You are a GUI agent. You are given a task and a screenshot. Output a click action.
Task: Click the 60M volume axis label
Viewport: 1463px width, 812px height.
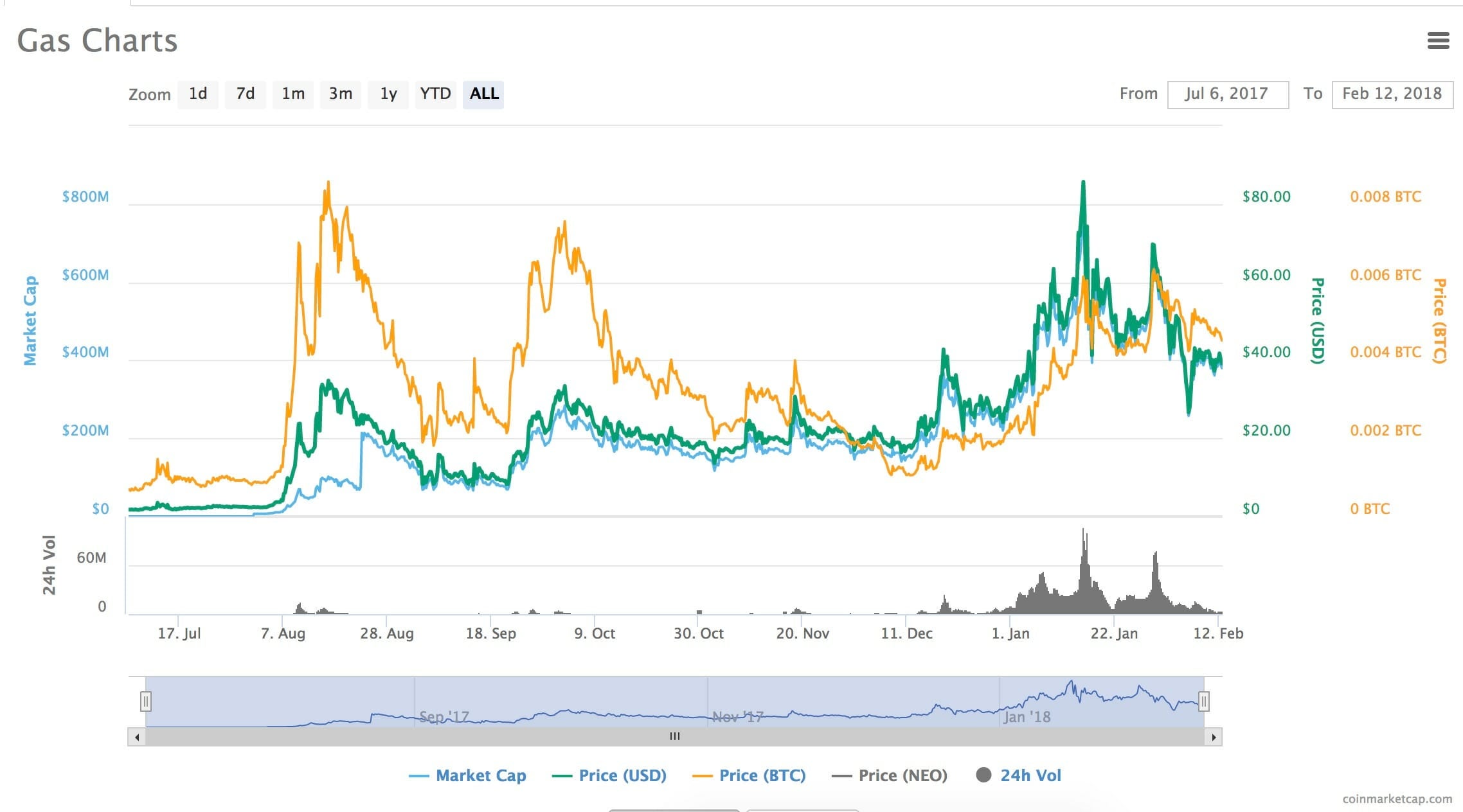91,558
